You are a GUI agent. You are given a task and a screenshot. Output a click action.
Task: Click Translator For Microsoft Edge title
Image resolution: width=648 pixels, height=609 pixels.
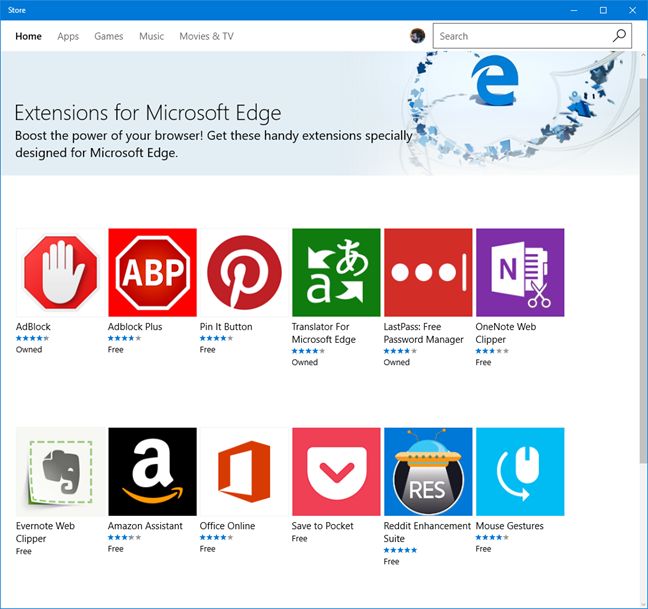[x=324, y=333]
